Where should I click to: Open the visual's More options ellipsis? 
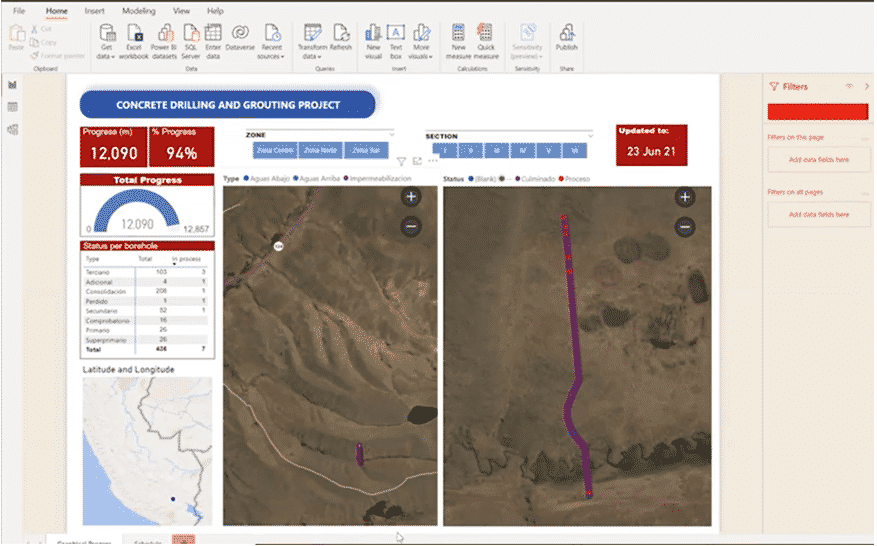(433, 161)
